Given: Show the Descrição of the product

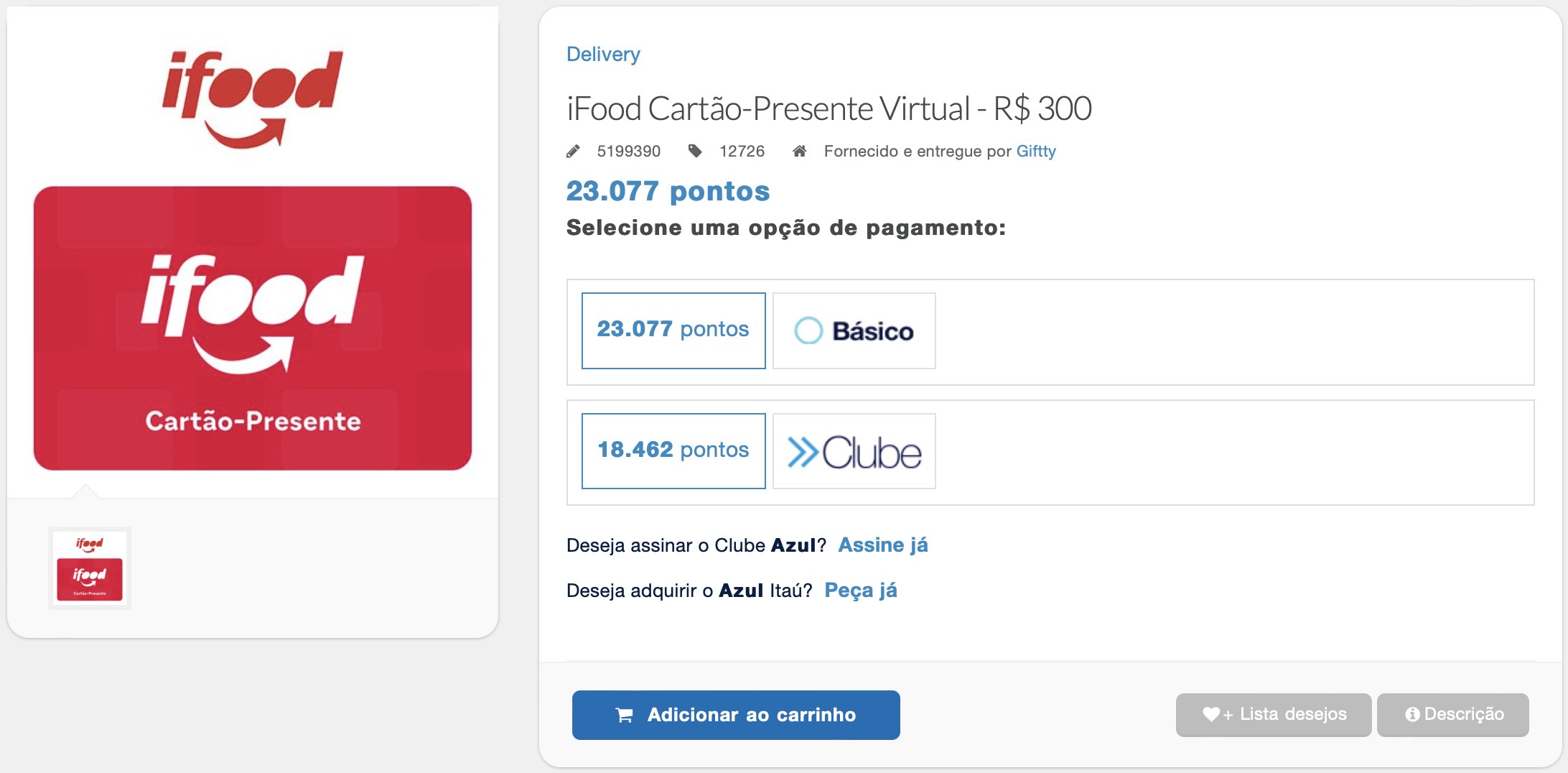Looking at the screenshot, I should click(x=1453, y=715).
